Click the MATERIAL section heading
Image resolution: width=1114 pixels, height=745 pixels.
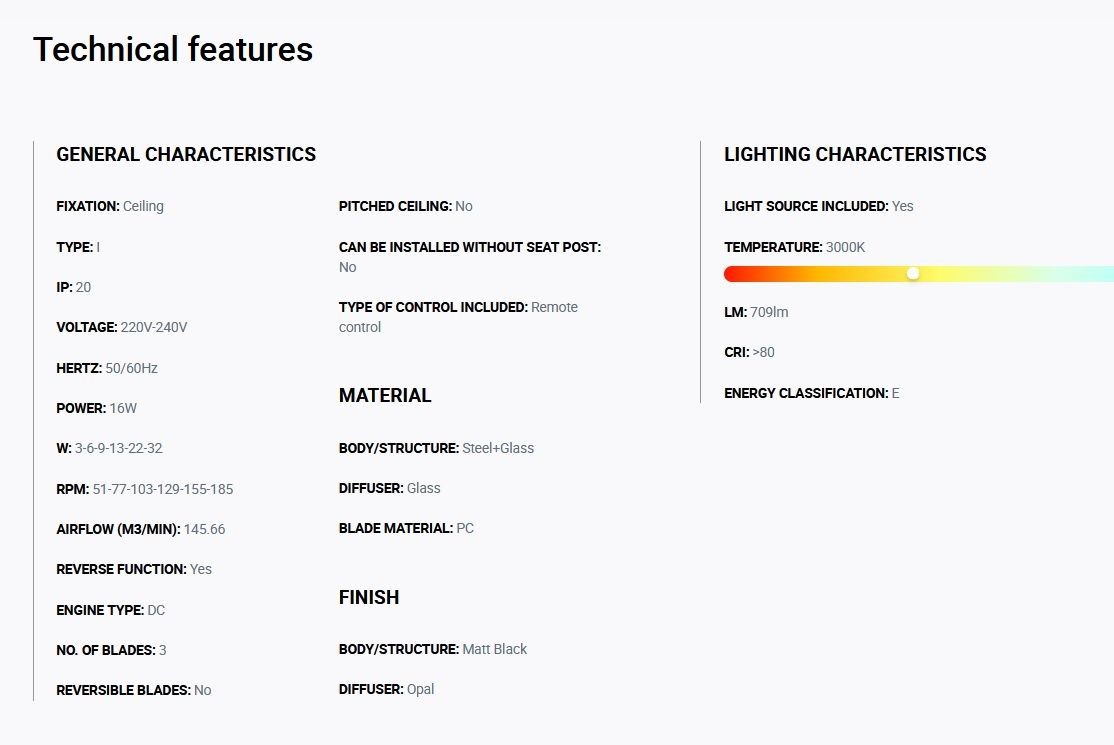(385, 396)
